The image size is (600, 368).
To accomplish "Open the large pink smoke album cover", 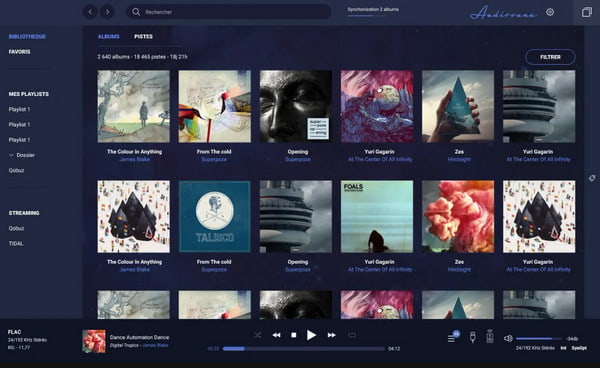I will click(x=458, y=217).
